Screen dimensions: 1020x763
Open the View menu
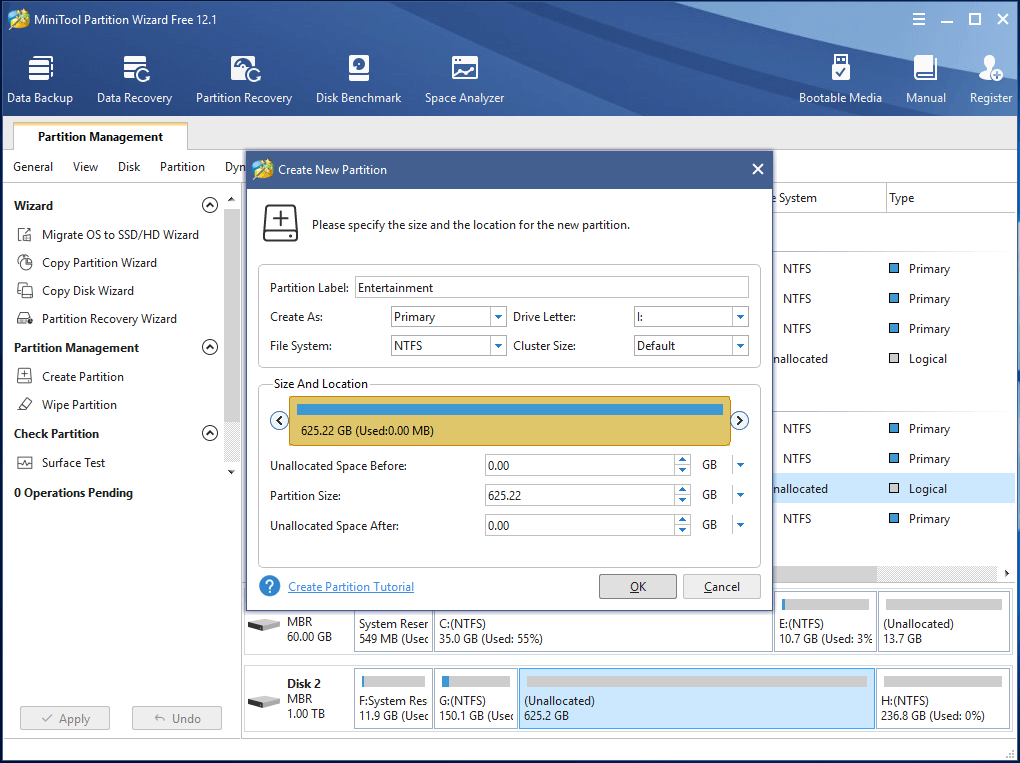(x=85, y=167)
